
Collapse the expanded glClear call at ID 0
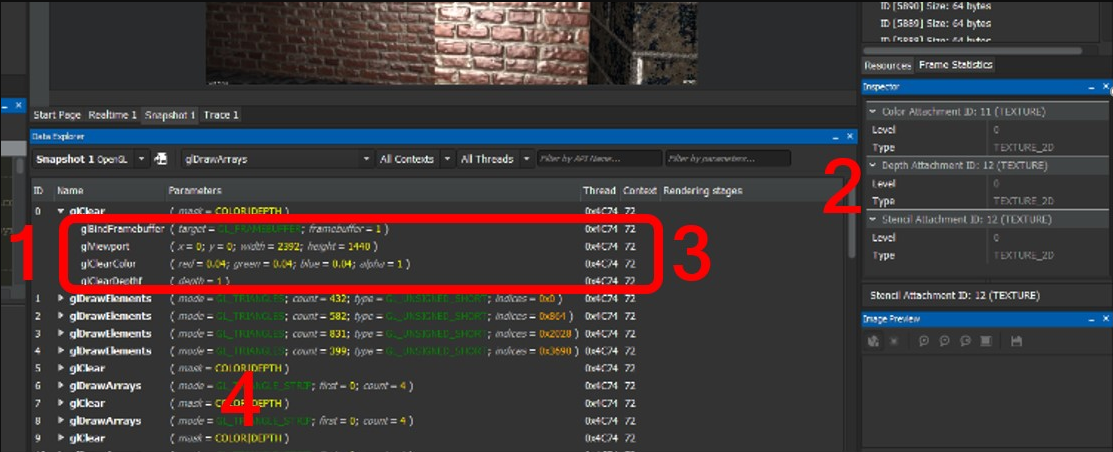click(61, 212)
